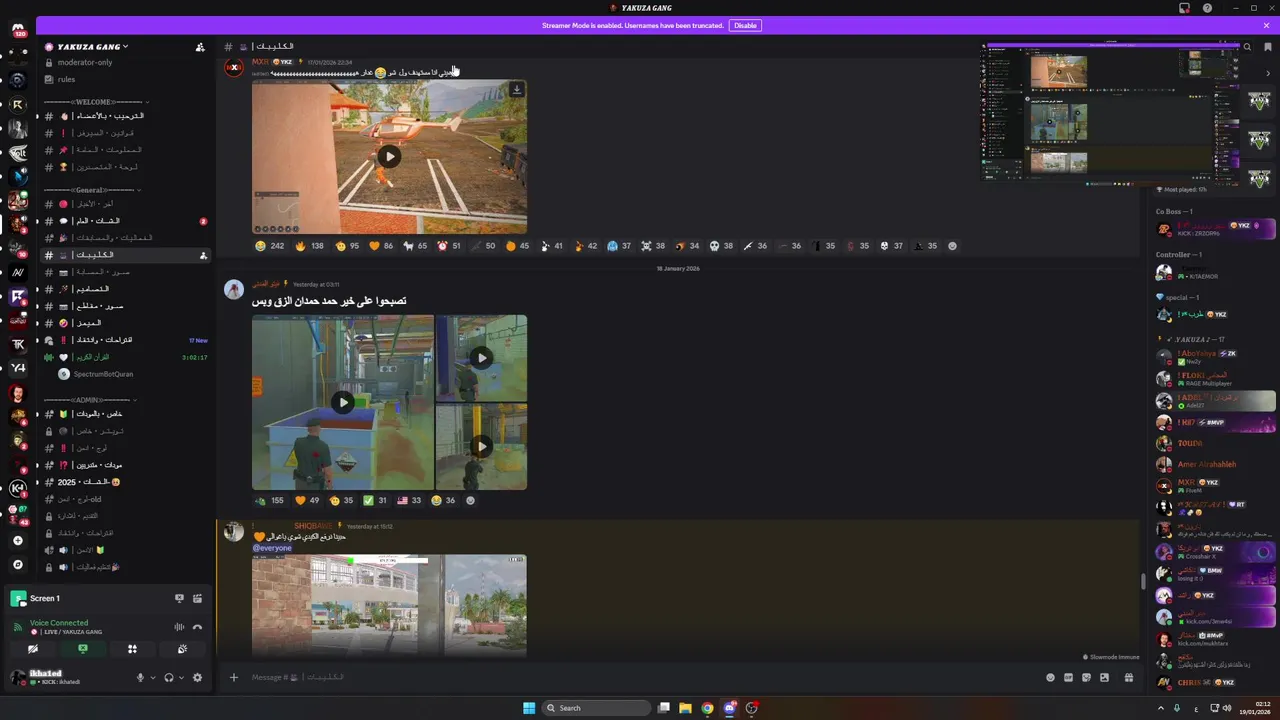1280x720 pixels.
Task: Add a reaction to the warehouse clips post
Action: 470,500
